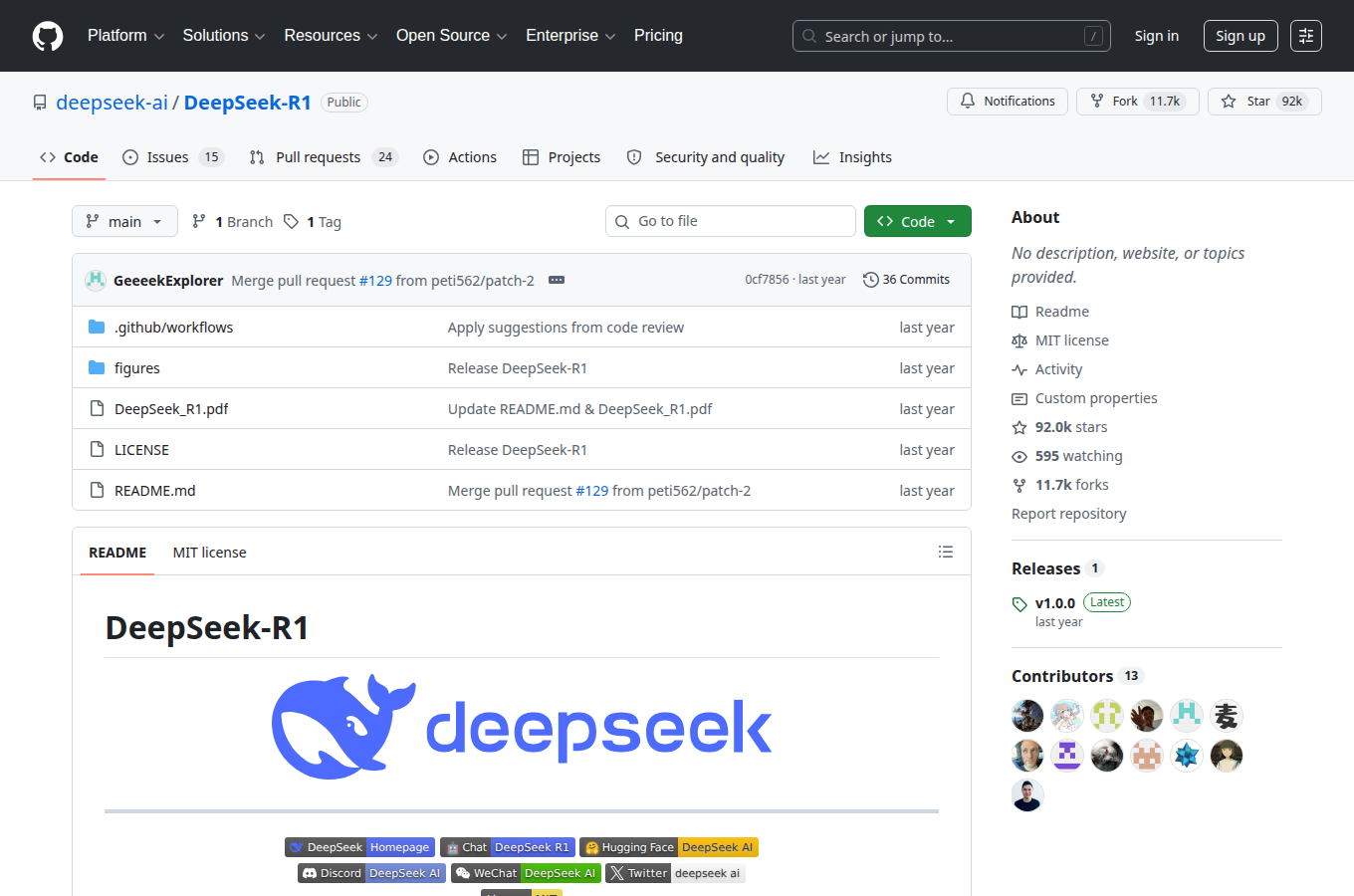This screenshot has height=896, width=1354.
Task: Open the .github/workflows folder
Action: pyautogui.click(x=173, y=328)
